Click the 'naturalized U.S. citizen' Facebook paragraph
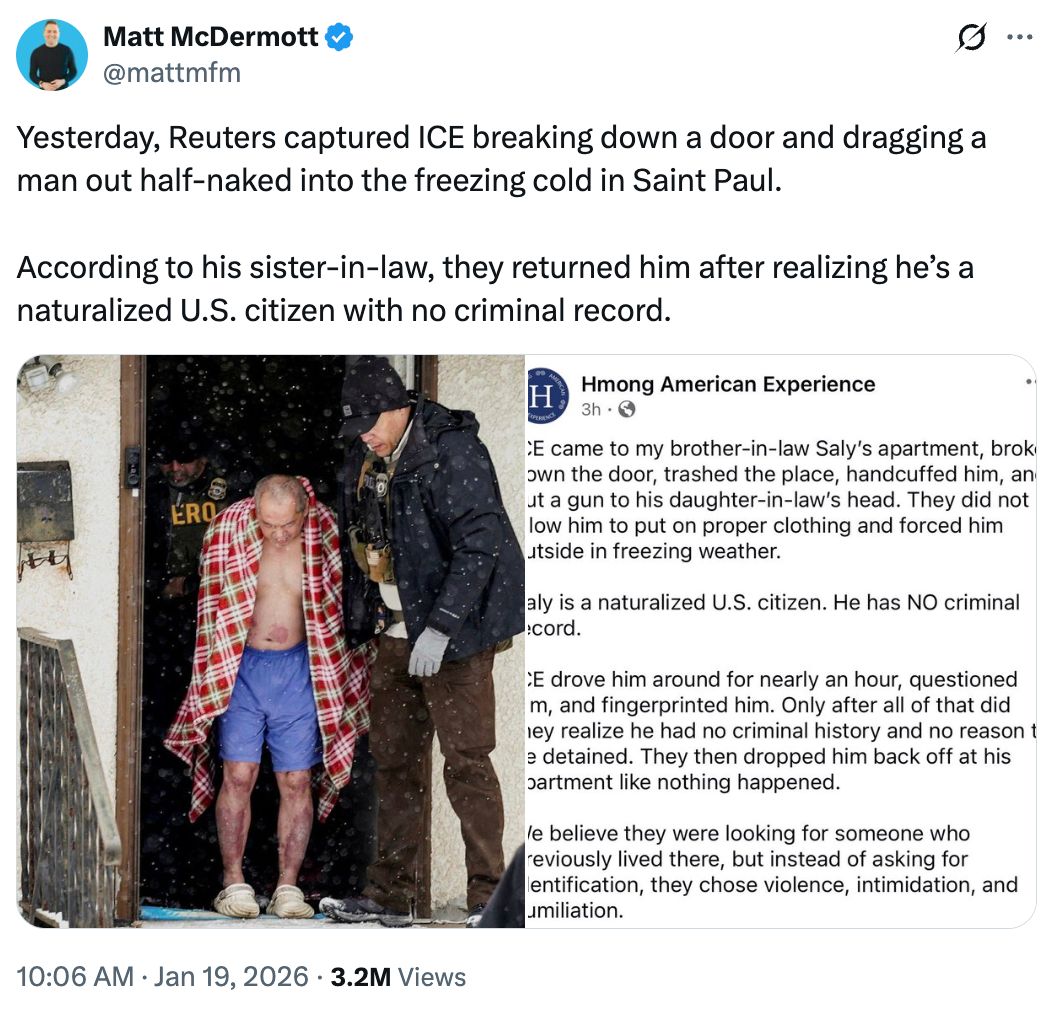Image resolution: width=1056 pixels, height=1010 pixels. click(773, 615)
